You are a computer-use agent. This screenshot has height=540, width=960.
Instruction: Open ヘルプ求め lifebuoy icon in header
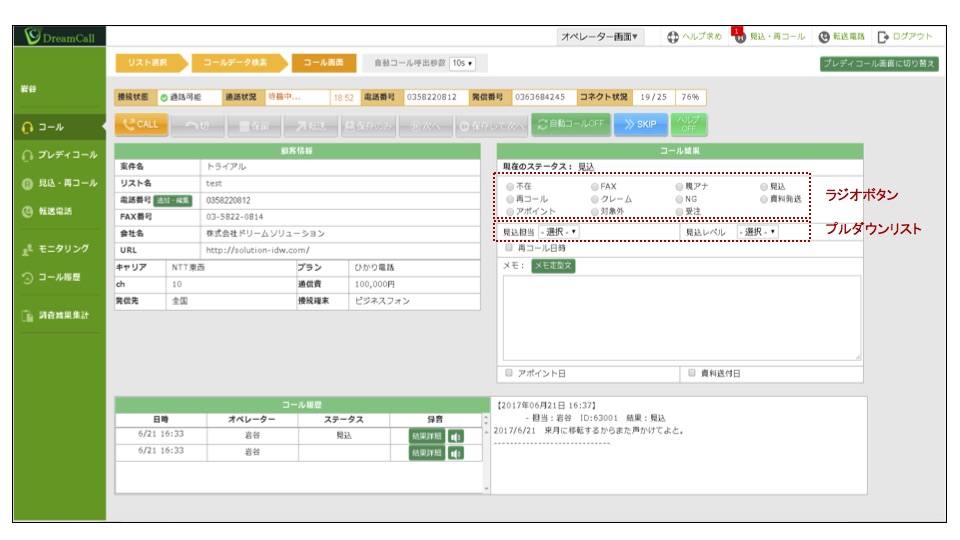point(673,37)
